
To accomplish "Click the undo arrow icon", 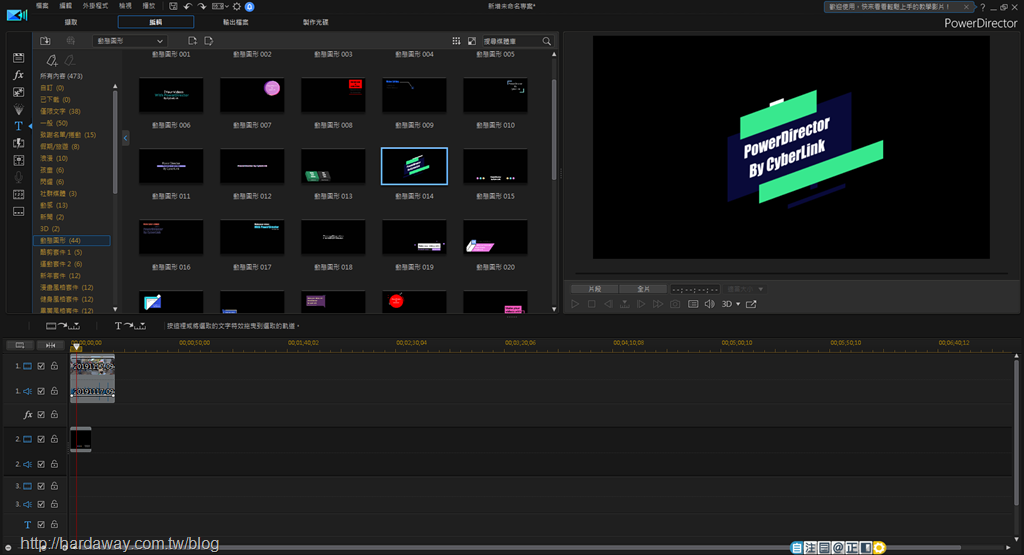I will pyautogui.click(x=187, y=6).
